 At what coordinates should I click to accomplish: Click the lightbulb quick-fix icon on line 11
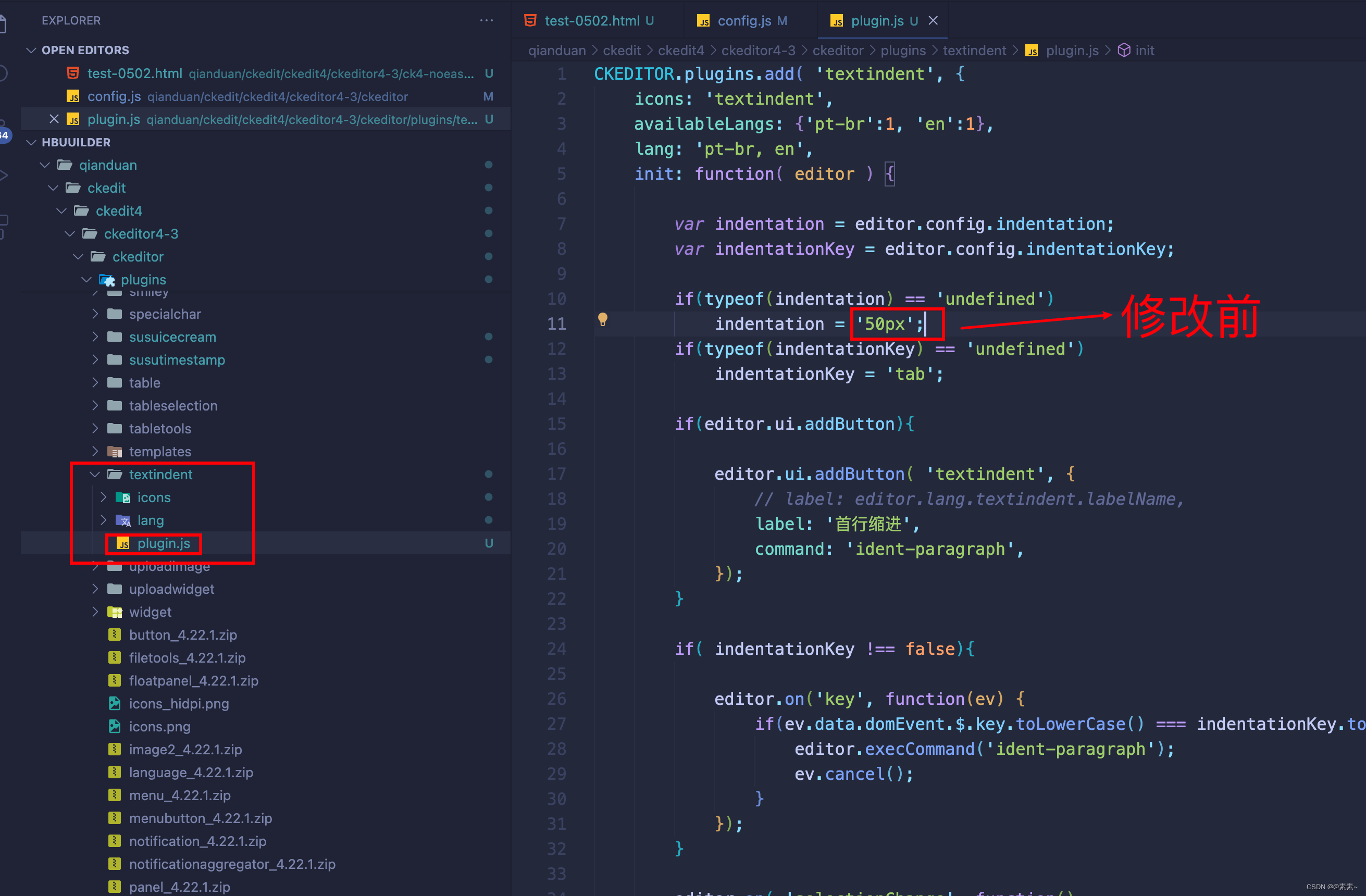click(x=602, y=319)
